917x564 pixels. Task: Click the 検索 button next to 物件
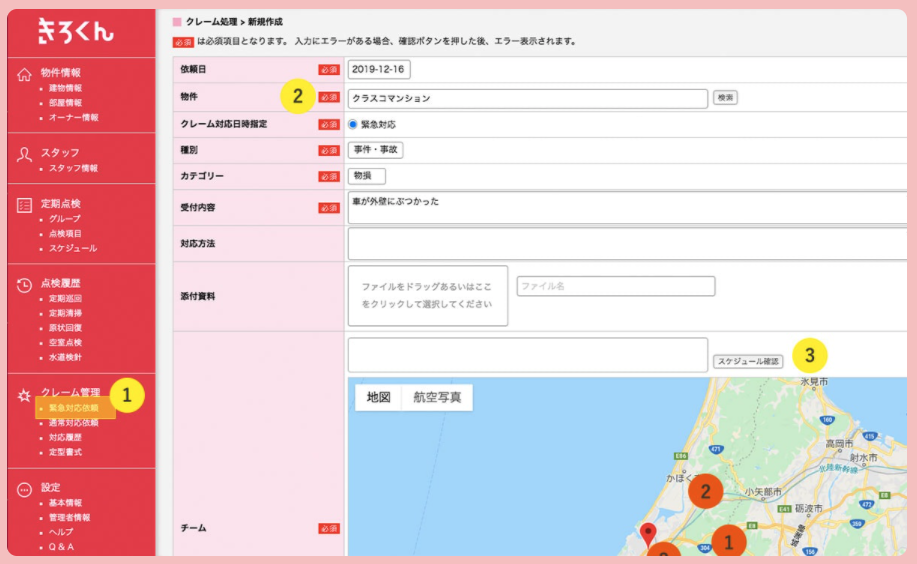[725, 98]
